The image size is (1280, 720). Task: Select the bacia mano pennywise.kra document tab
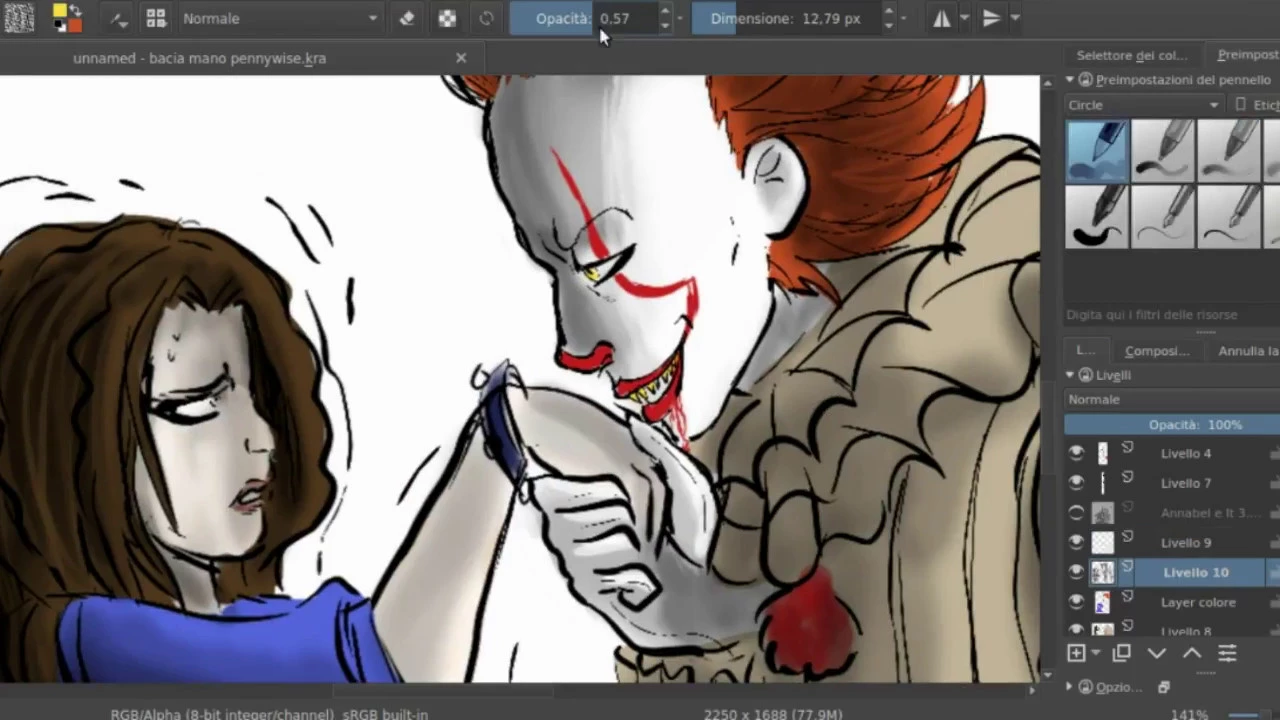(x=199, y=58)
